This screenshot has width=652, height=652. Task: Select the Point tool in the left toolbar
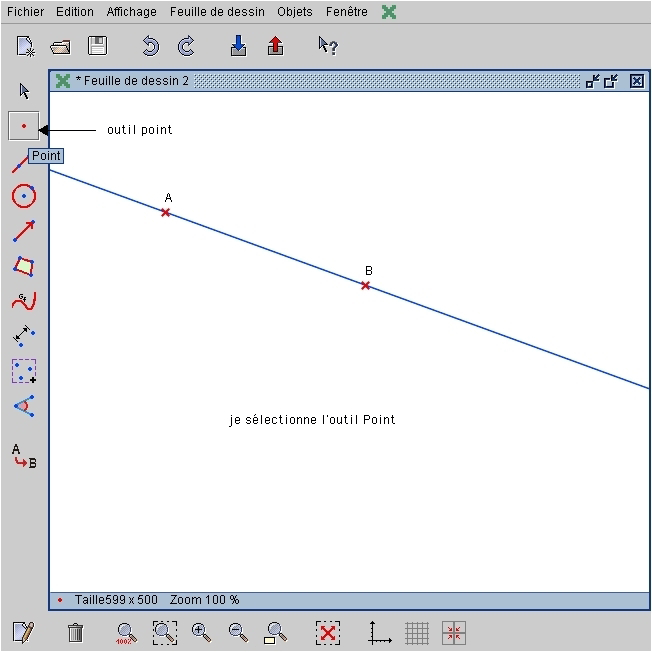coord(23,127)
